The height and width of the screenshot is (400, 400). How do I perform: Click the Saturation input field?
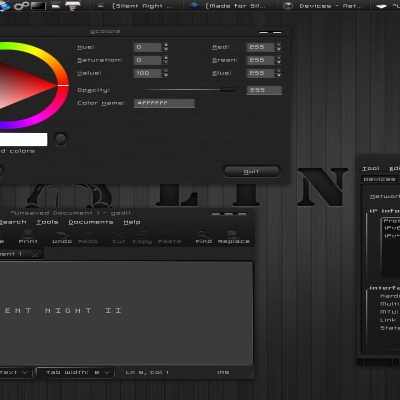click(x=148, y=60)
